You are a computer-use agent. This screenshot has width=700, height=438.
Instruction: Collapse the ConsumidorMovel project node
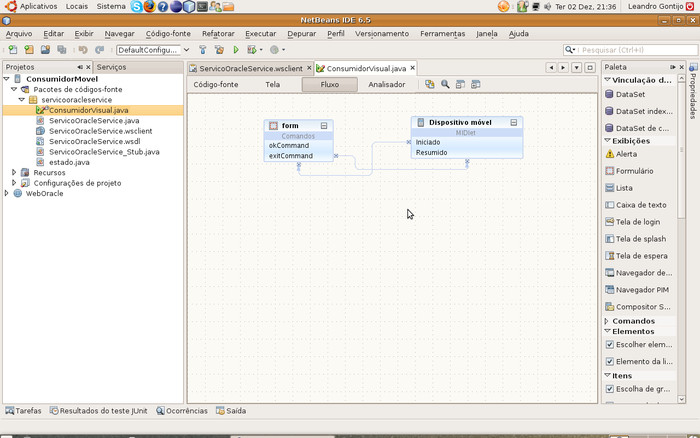coord(7,79)
